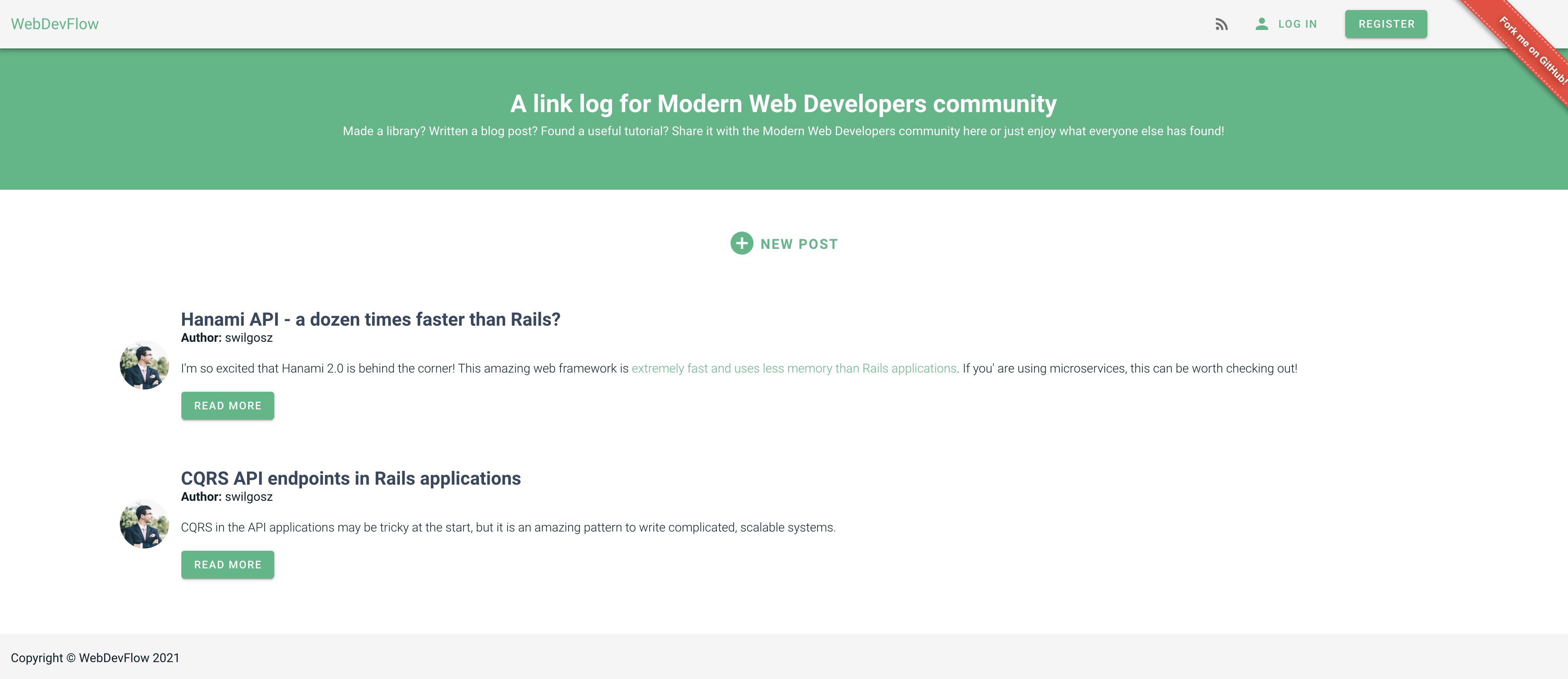Image resolution: width=1568 pixels, height=679 pixels.
Task: Click the NEW POST text
Action: point(799,244)
